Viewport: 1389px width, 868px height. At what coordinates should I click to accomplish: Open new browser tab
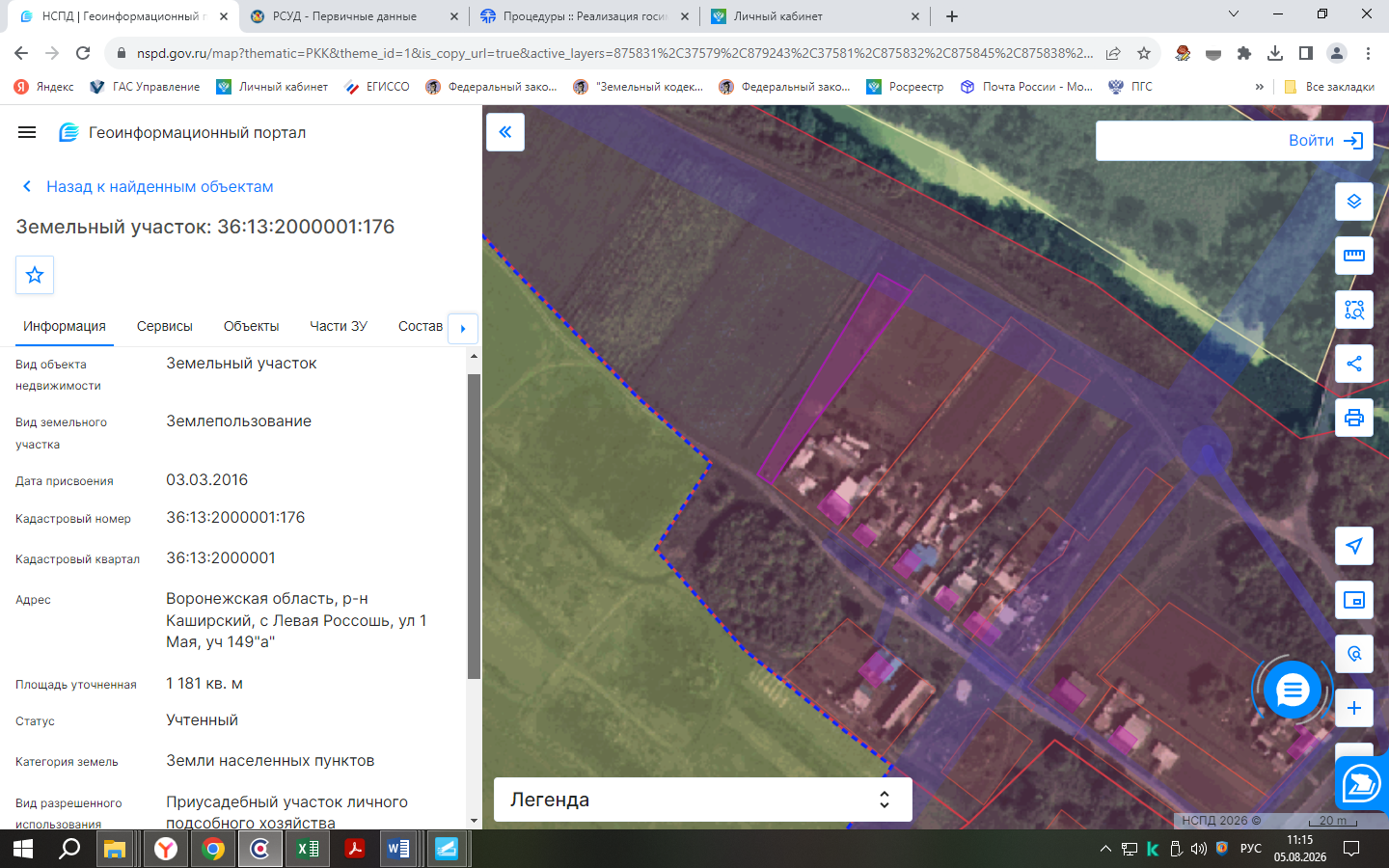(952, 16)
